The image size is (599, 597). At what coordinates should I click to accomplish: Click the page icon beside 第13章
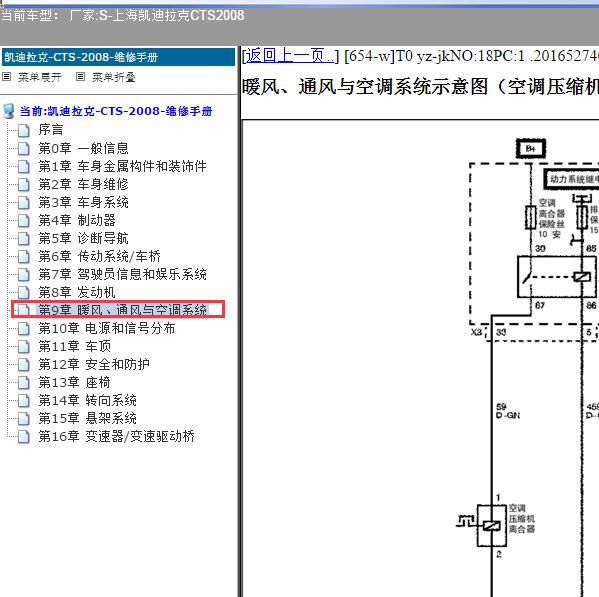point(24,383)
